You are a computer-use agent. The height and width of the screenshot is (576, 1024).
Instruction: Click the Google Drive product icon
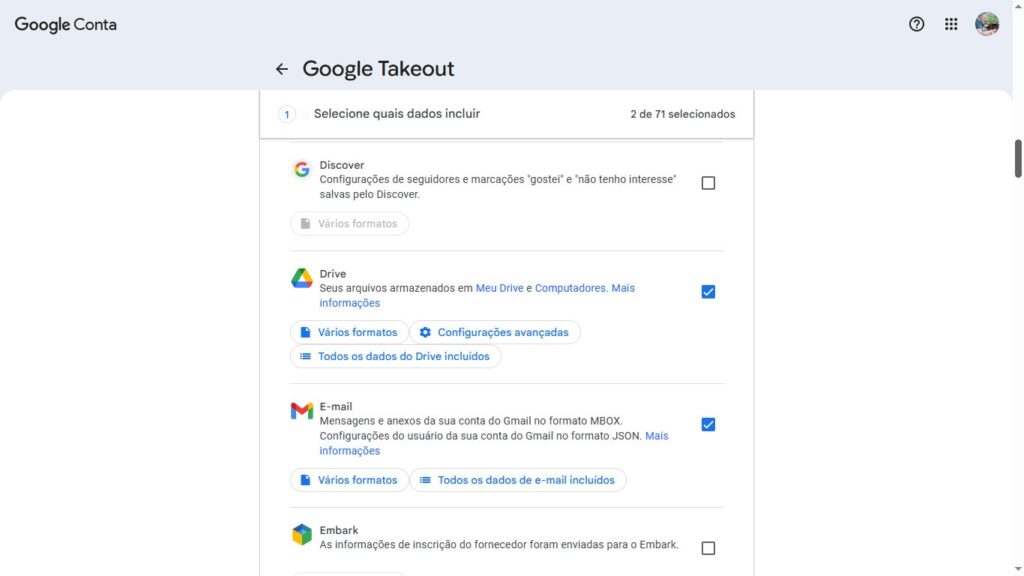[x=302, y=278]
